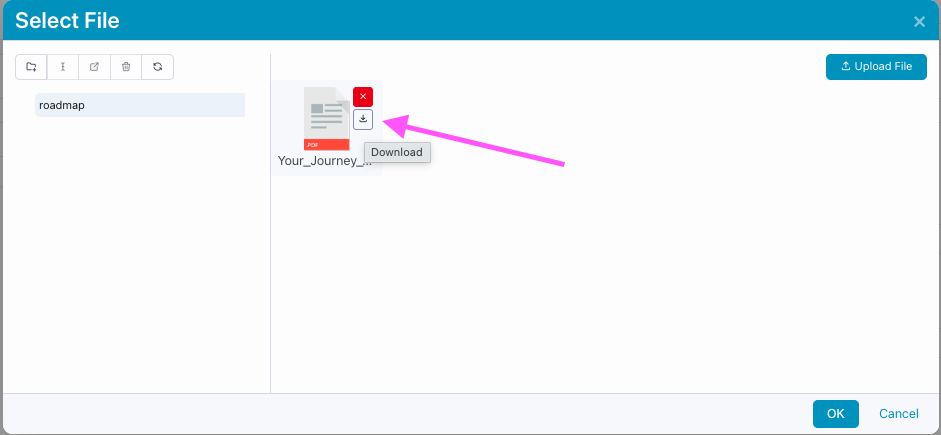941x435 pixels.
Task: Click the rename folder icon
Action: [x=63, y=67]
